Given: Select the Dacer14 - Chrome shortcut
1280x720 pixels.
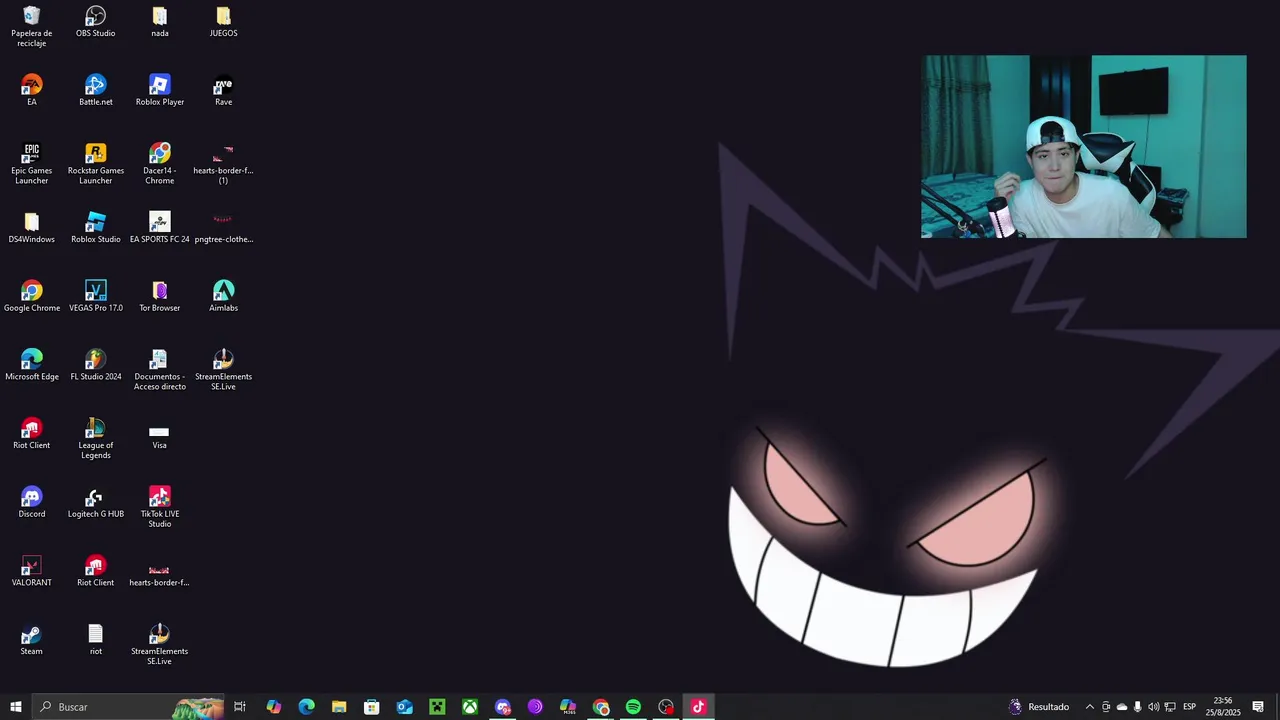Looking at the screenshot, I should (160, 163).
